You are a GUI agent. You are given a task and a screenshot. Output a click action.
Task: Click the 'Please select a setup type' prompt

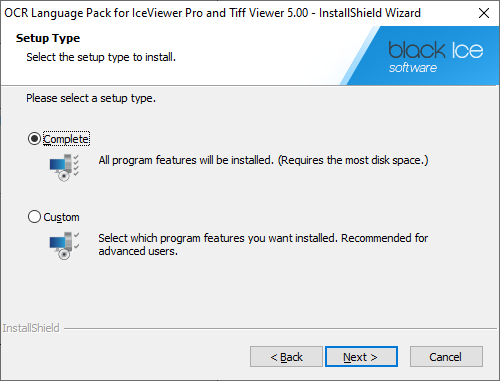(x=91, y=98)
